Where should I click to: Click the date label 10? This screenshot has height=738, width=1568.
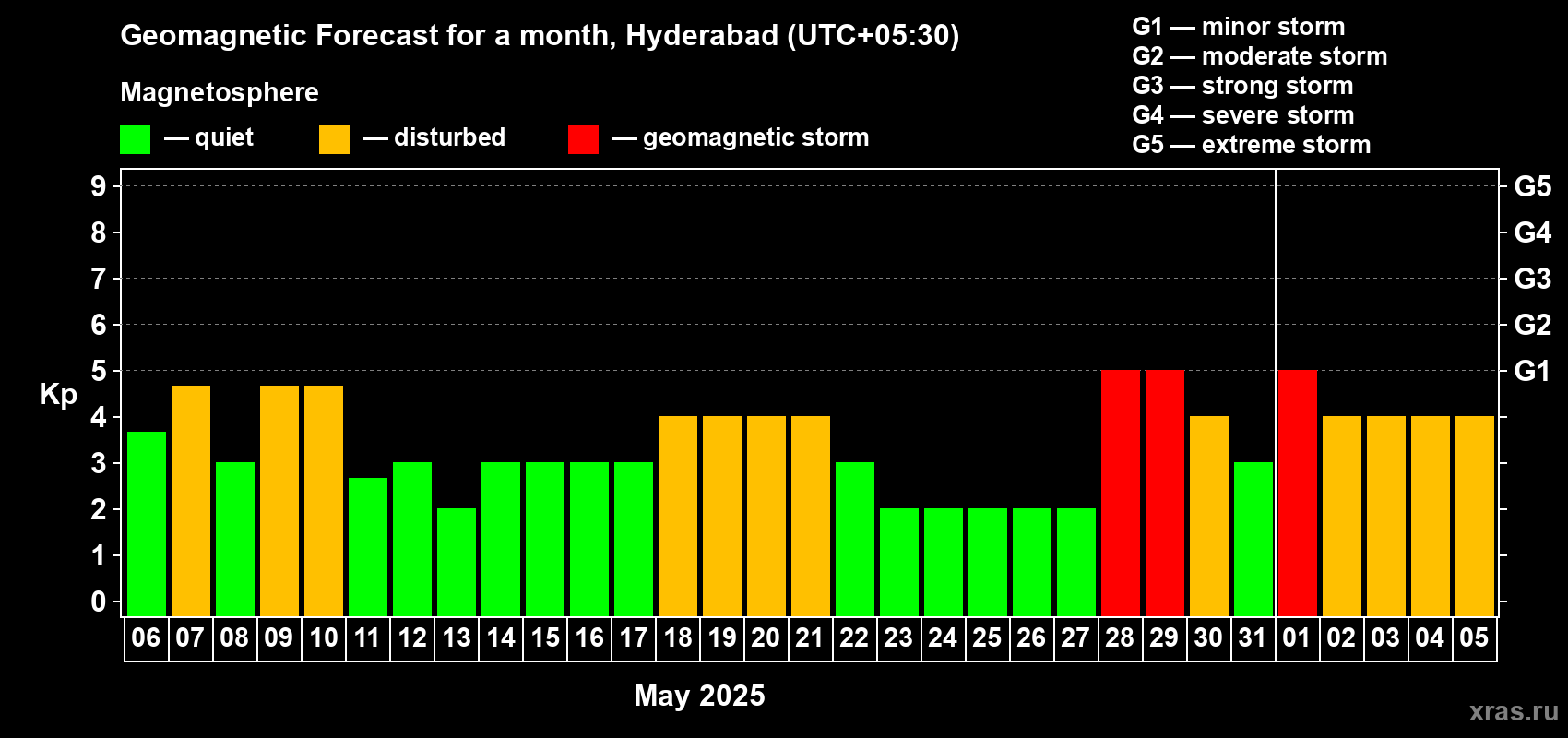click(324, 637)
